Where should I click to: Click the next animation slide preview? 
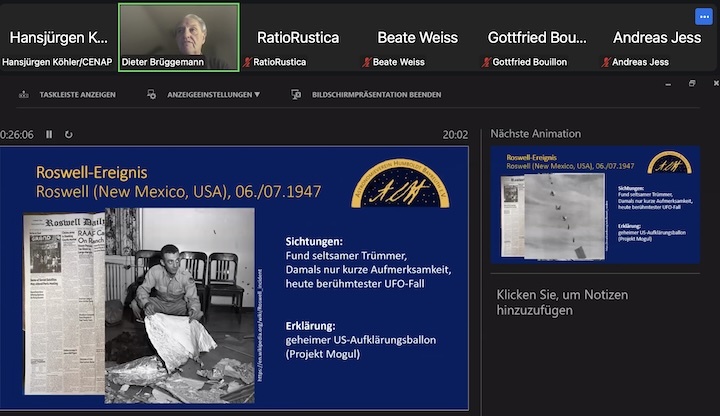coord(595,205)
